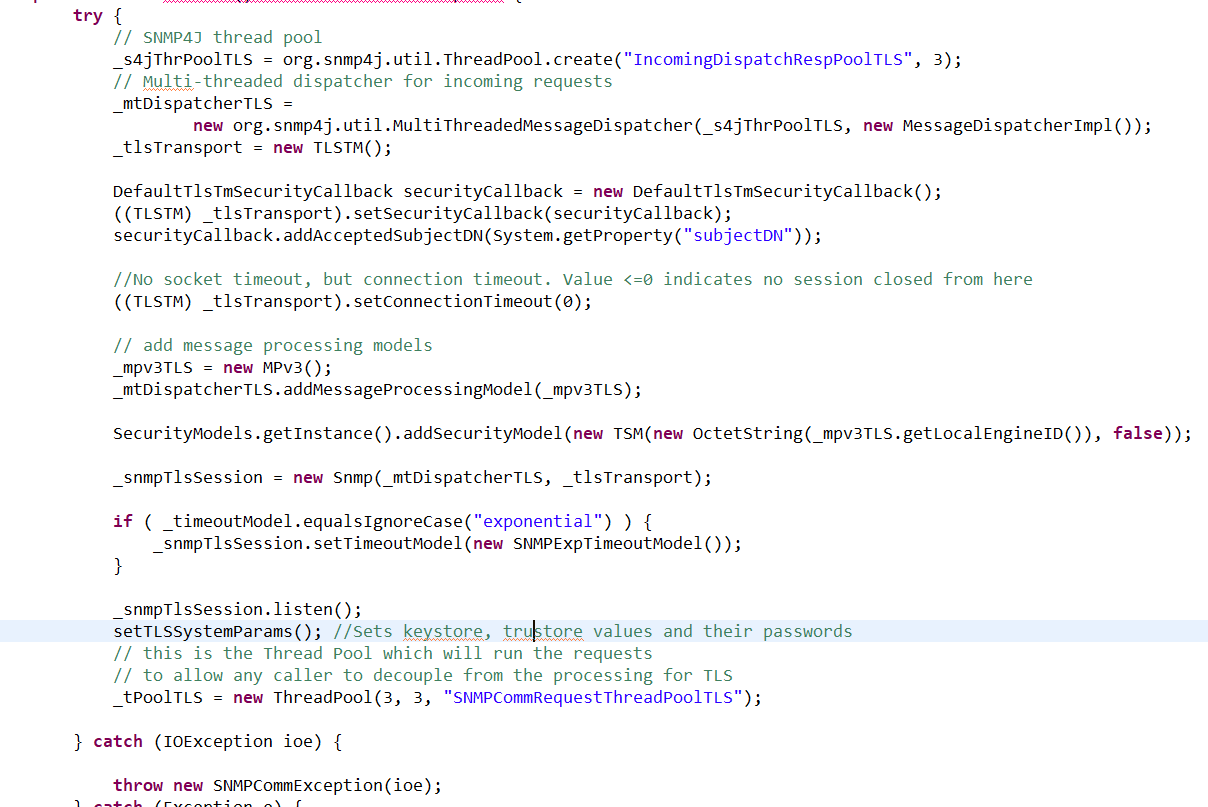
Task: Click the "// SNMP4J thread pool" comment
Action: click(x=217, y=37)
